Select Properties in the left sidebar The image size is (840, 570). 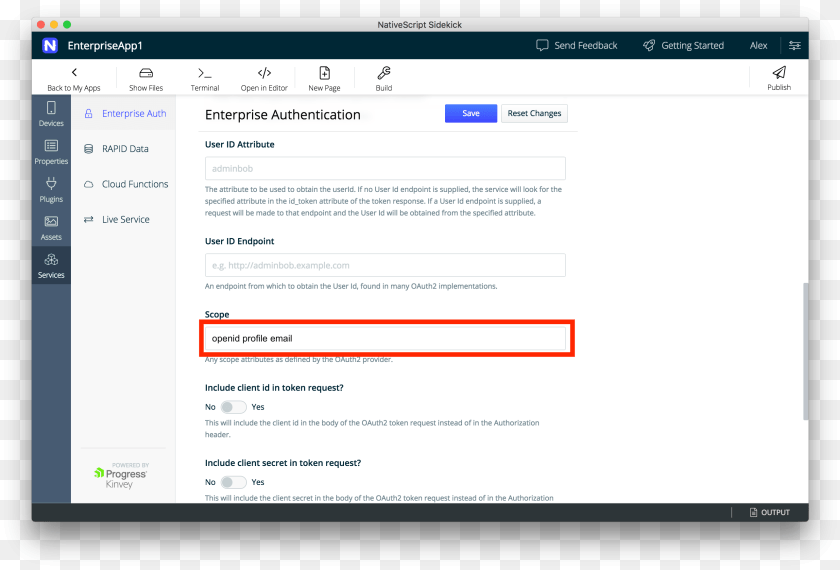click(51, 152)
